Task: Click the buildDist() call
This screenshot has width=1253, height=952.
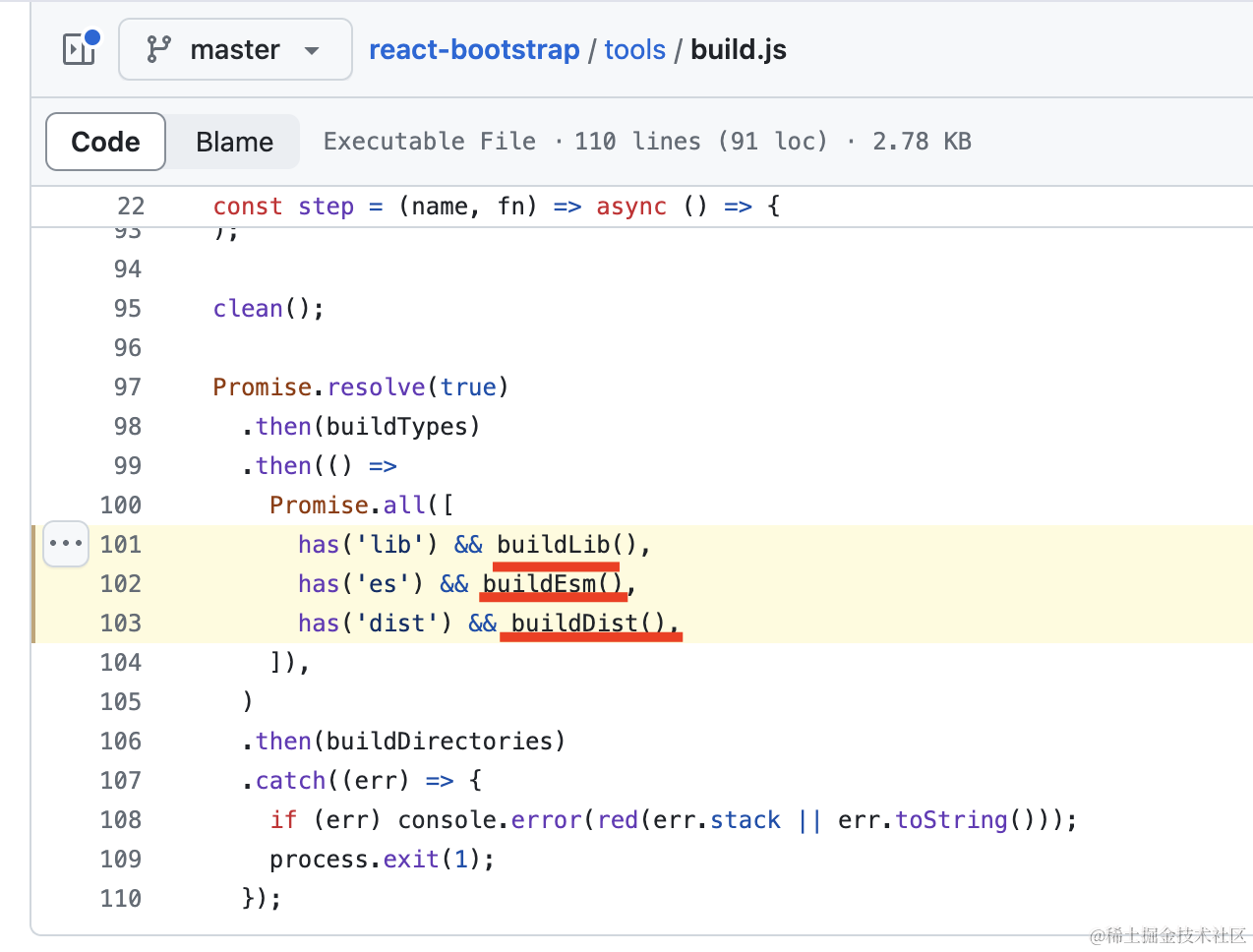Action: point(588,624)
